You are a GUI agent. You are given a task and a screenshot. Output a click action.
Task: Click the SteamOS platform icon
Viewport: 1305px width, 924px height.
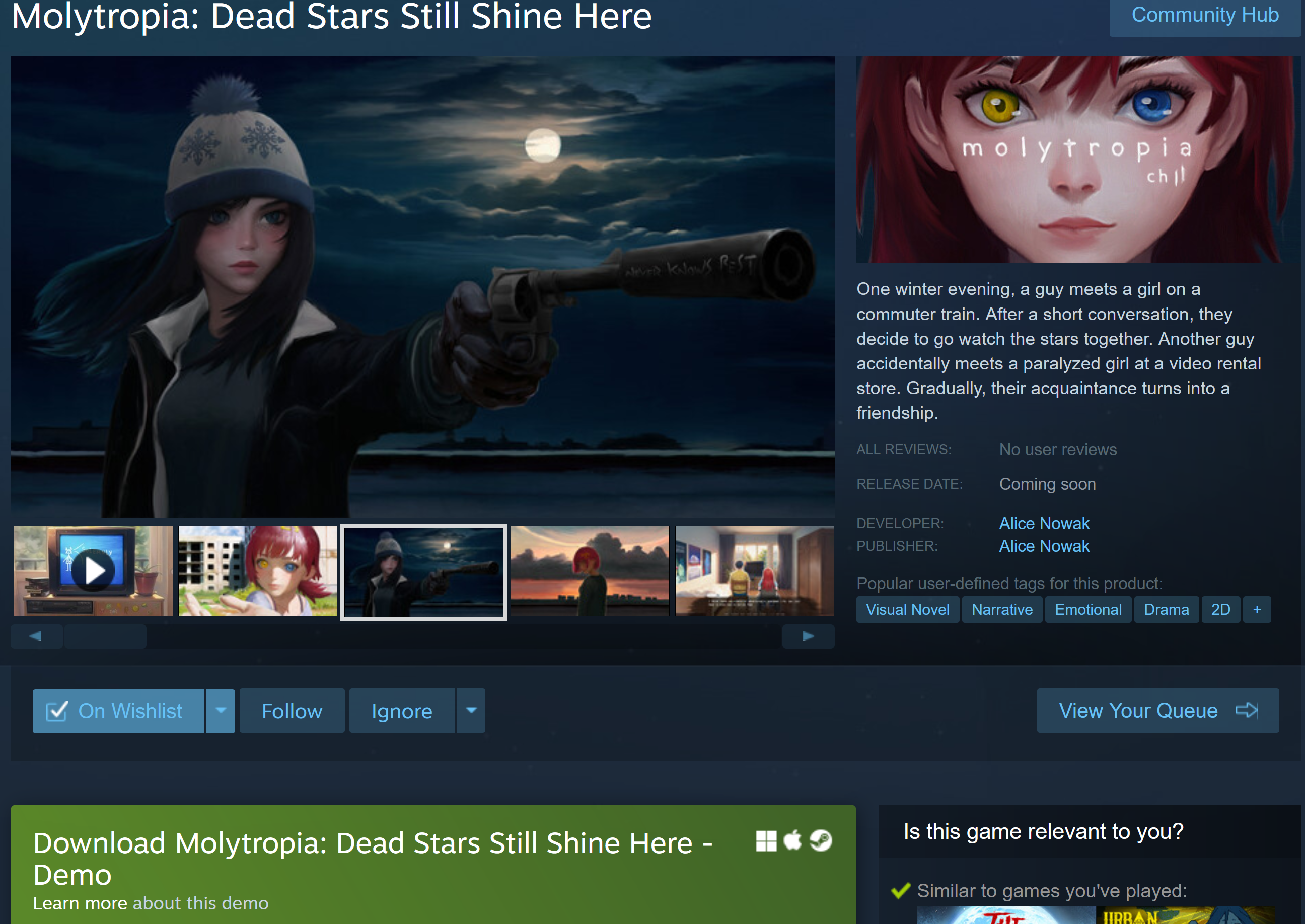[821, 840]
